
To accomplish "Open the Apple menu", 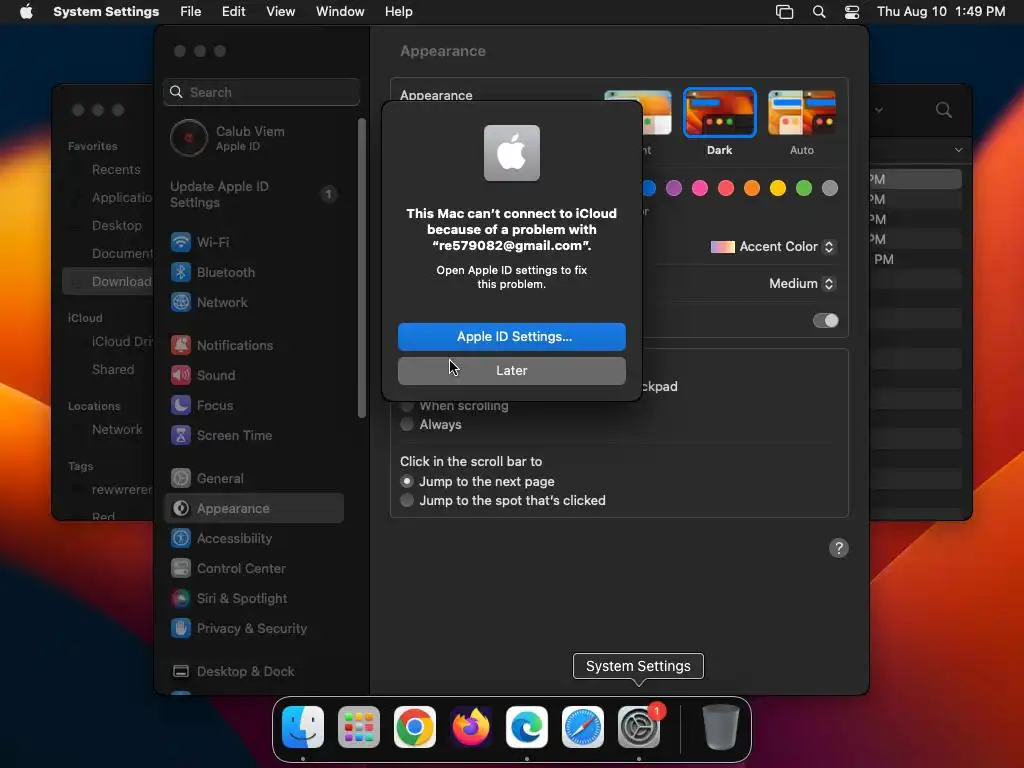I will pyautogui.click(x=26, y=12).
